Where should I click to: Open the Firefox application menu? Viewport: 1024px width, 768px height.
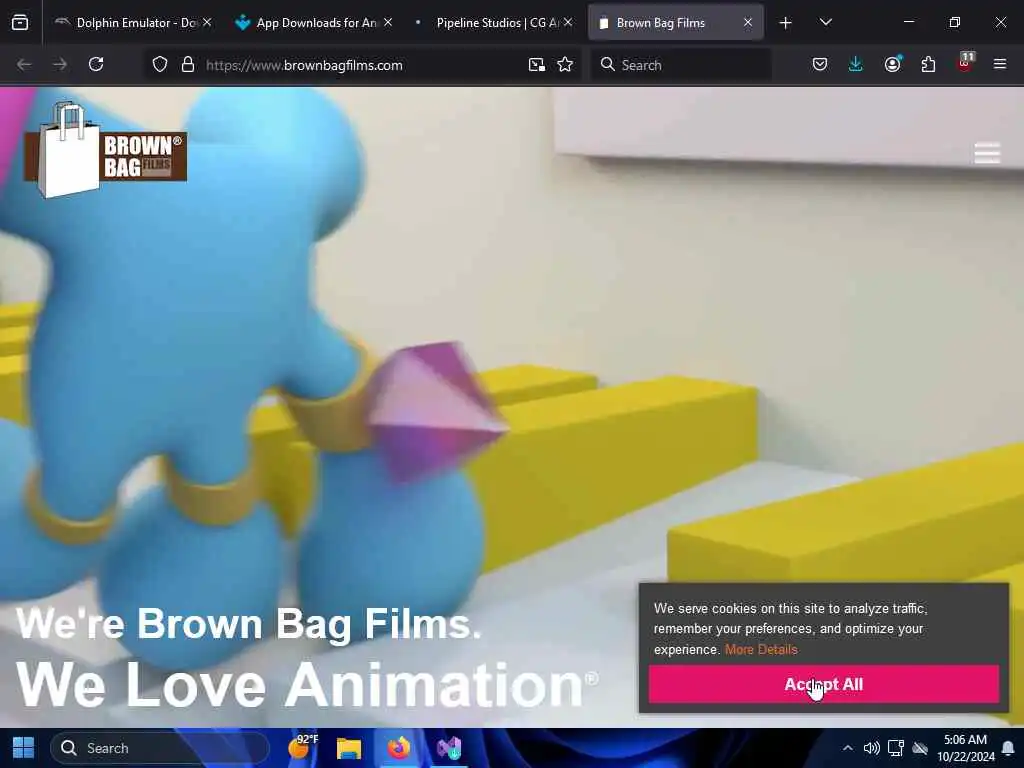pyautogui.click(x=1000, y=64)
